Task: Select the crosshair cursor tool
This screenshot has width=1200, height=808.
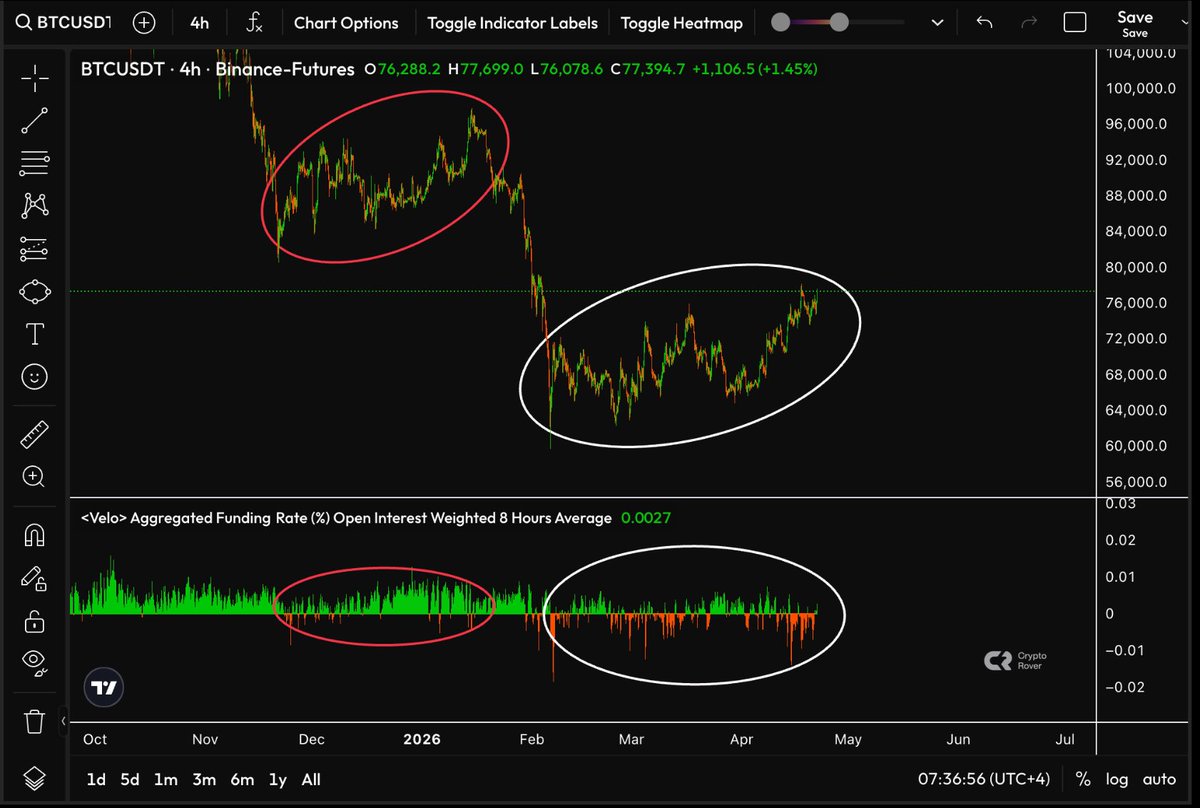Action: click(x=34, y=77)
